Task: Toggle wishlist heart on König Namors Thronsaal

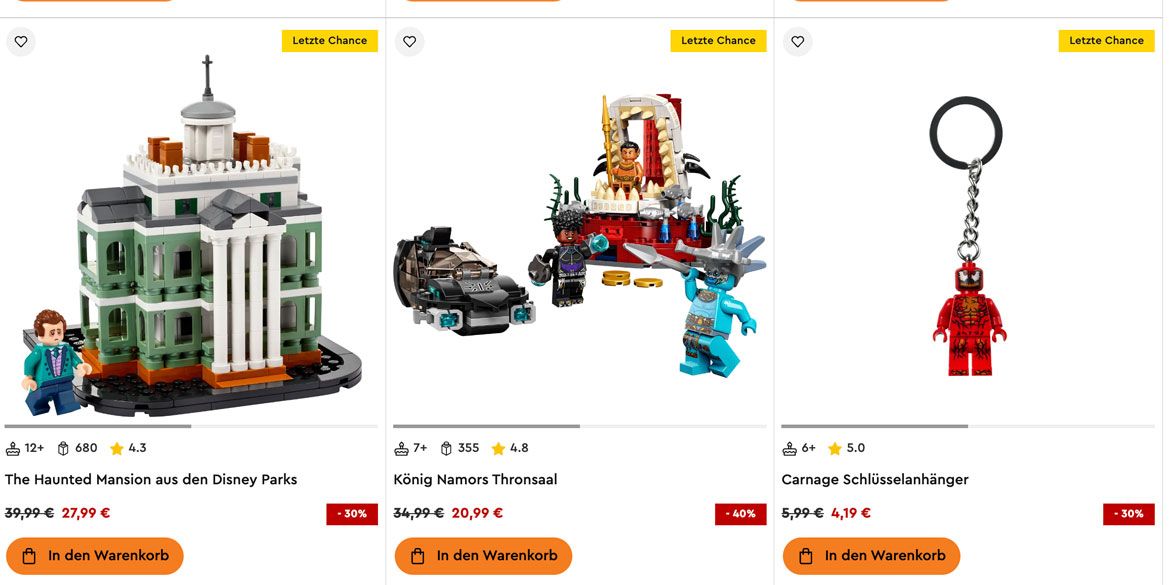Action: (410, 42)
